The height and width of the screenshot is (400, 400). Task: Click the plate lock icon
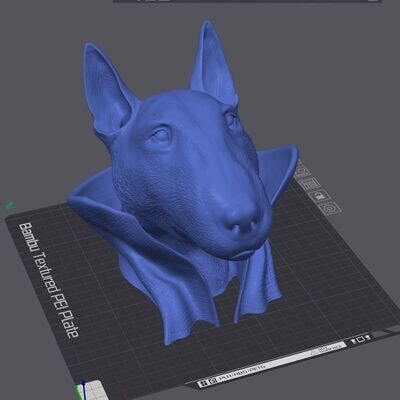pyautogui.click(x=320, y=196)
